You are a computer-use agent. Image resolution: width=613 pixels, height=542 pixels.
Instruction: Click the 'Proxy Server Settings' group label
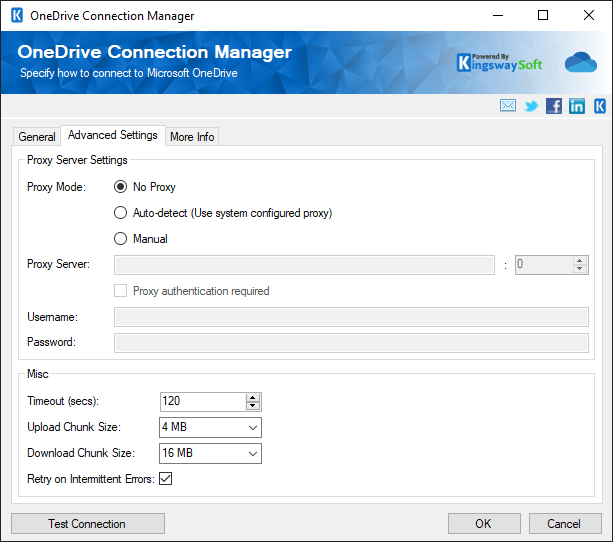pos(77,160)
